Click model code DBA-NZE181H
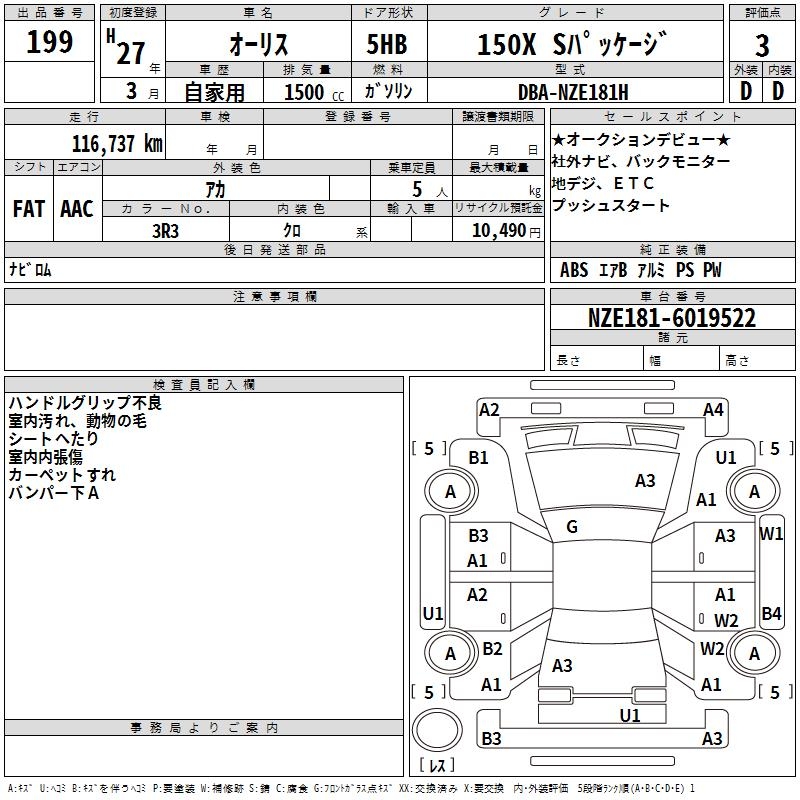This screenshot has width=800, height=800. [x=573, y=92]
